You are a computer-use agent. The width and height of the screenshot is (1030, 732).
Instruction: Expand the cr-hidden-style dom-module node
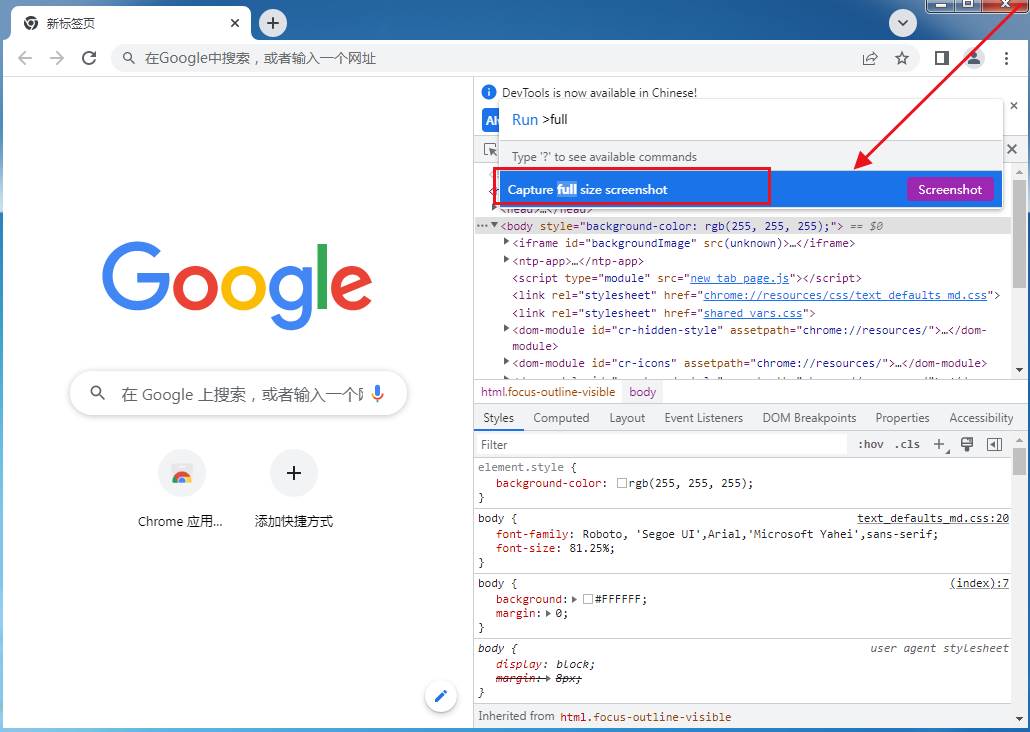pos(506,329)
